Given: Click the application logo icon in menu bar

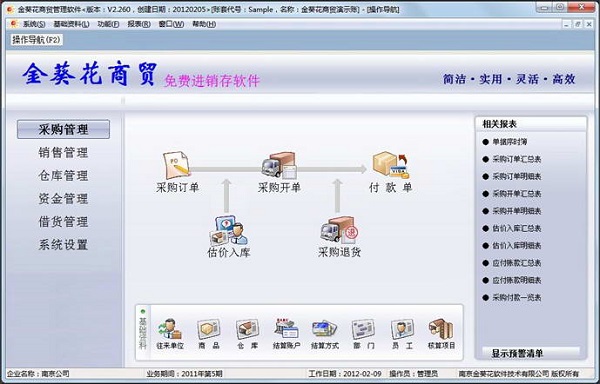Looking at the screenshot, I should 14,24.
